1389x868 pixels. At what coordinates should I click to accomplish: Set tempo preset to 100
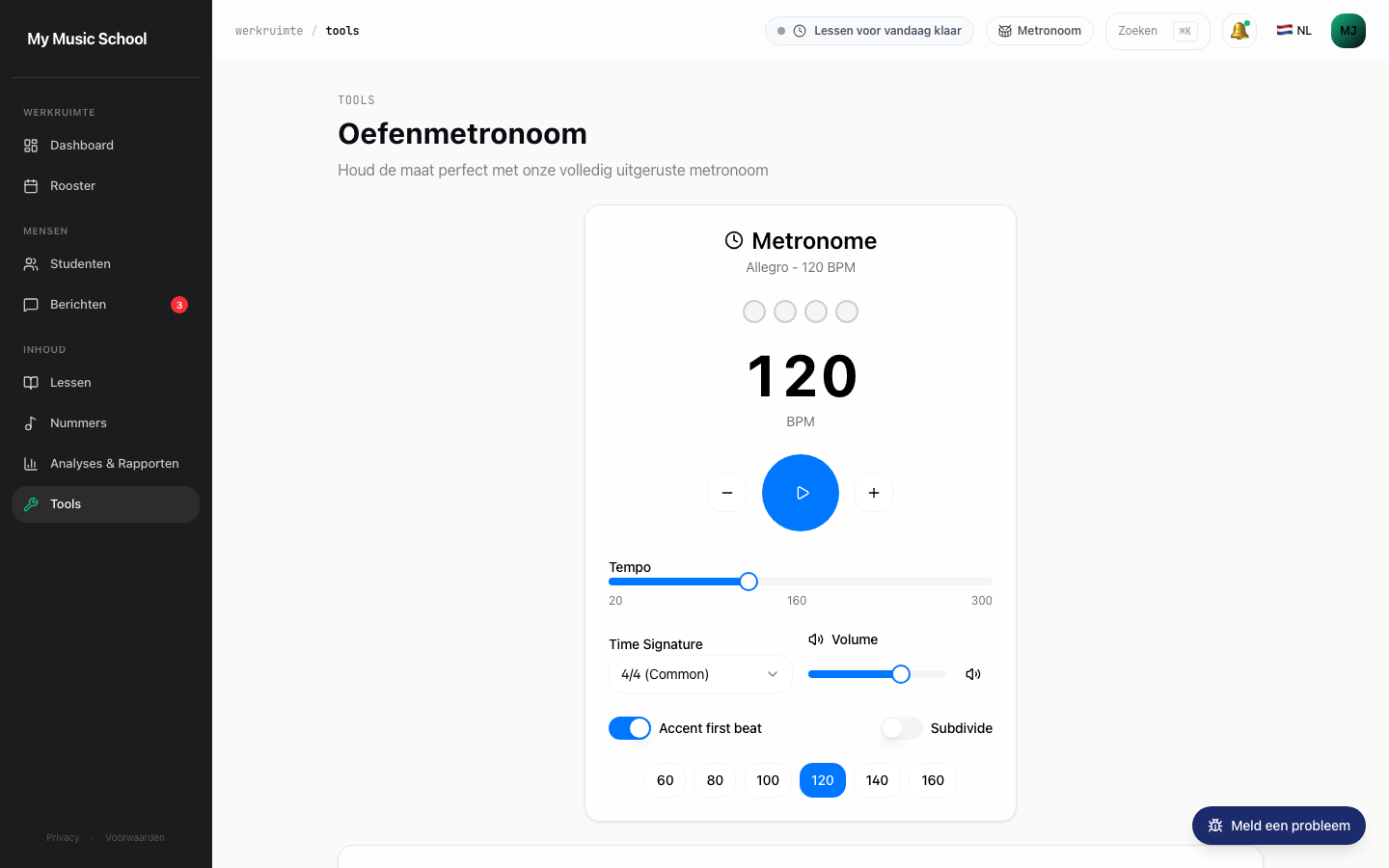[768, 780]
